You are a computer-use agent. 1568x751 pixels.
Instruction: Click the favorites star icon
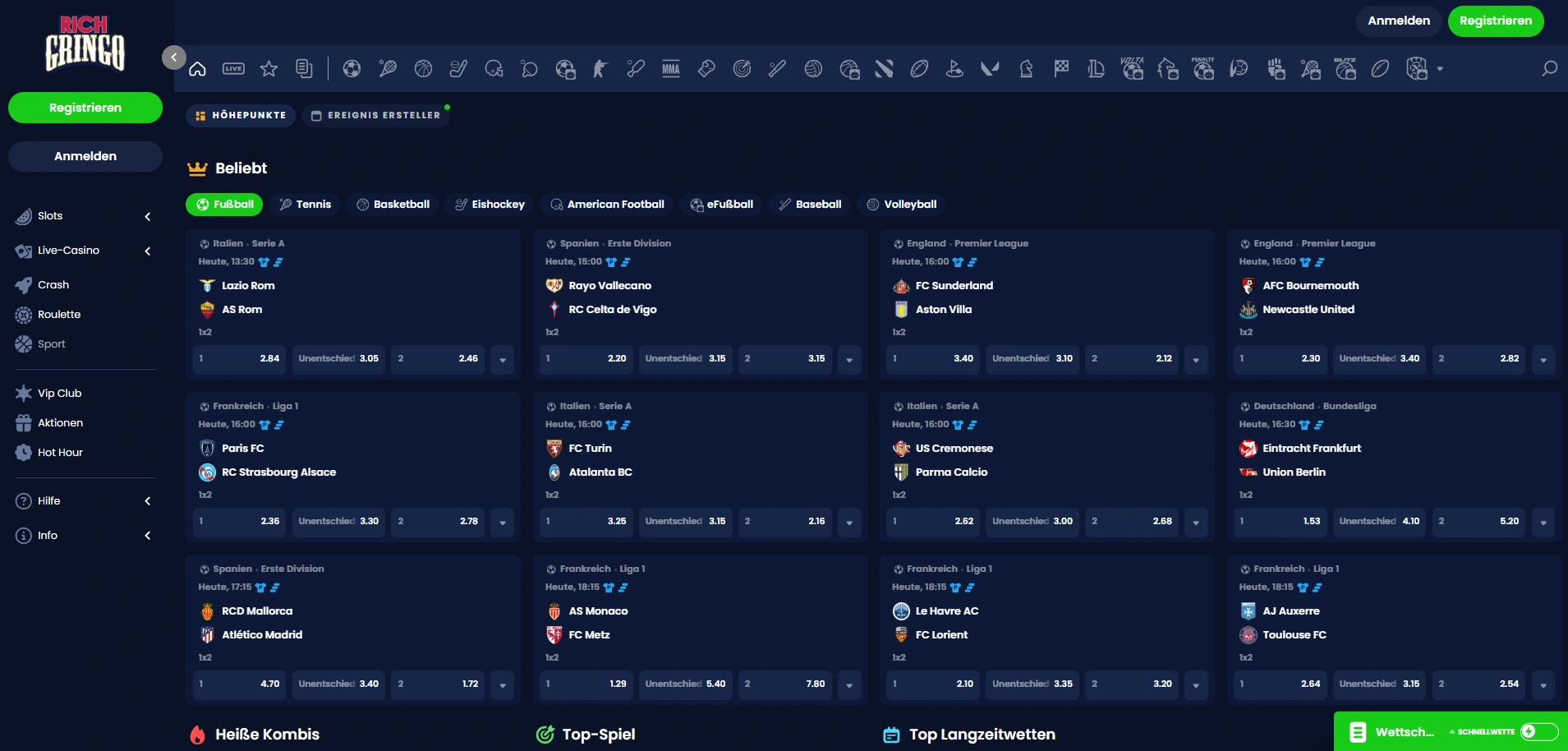coord(269,69)
